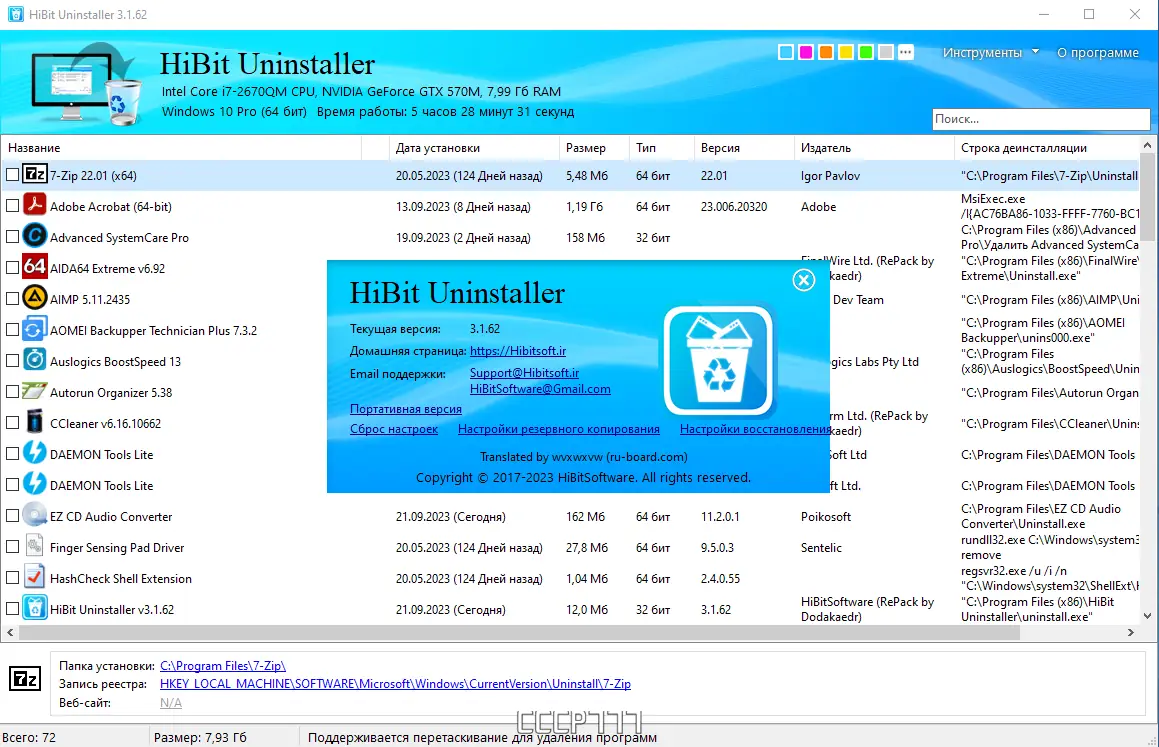Image resolution: width=1159 pixels, height=747 pixels.
Task: Click the Sentelic publisher cell
Action: tap(821, 548)
